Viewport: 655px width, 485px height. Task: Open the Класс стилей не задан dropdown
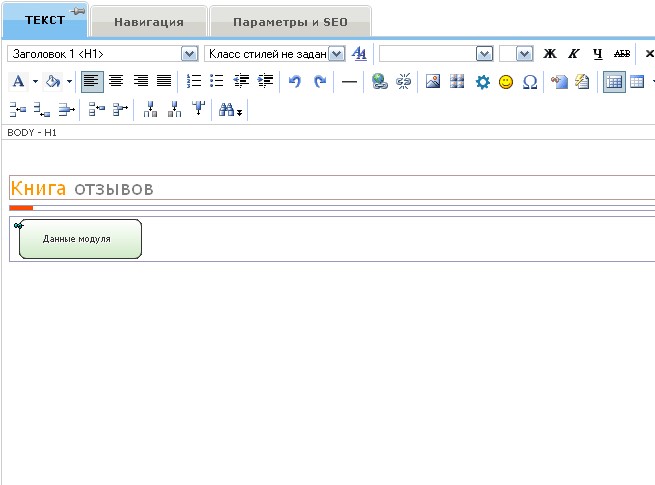[336, 54]
